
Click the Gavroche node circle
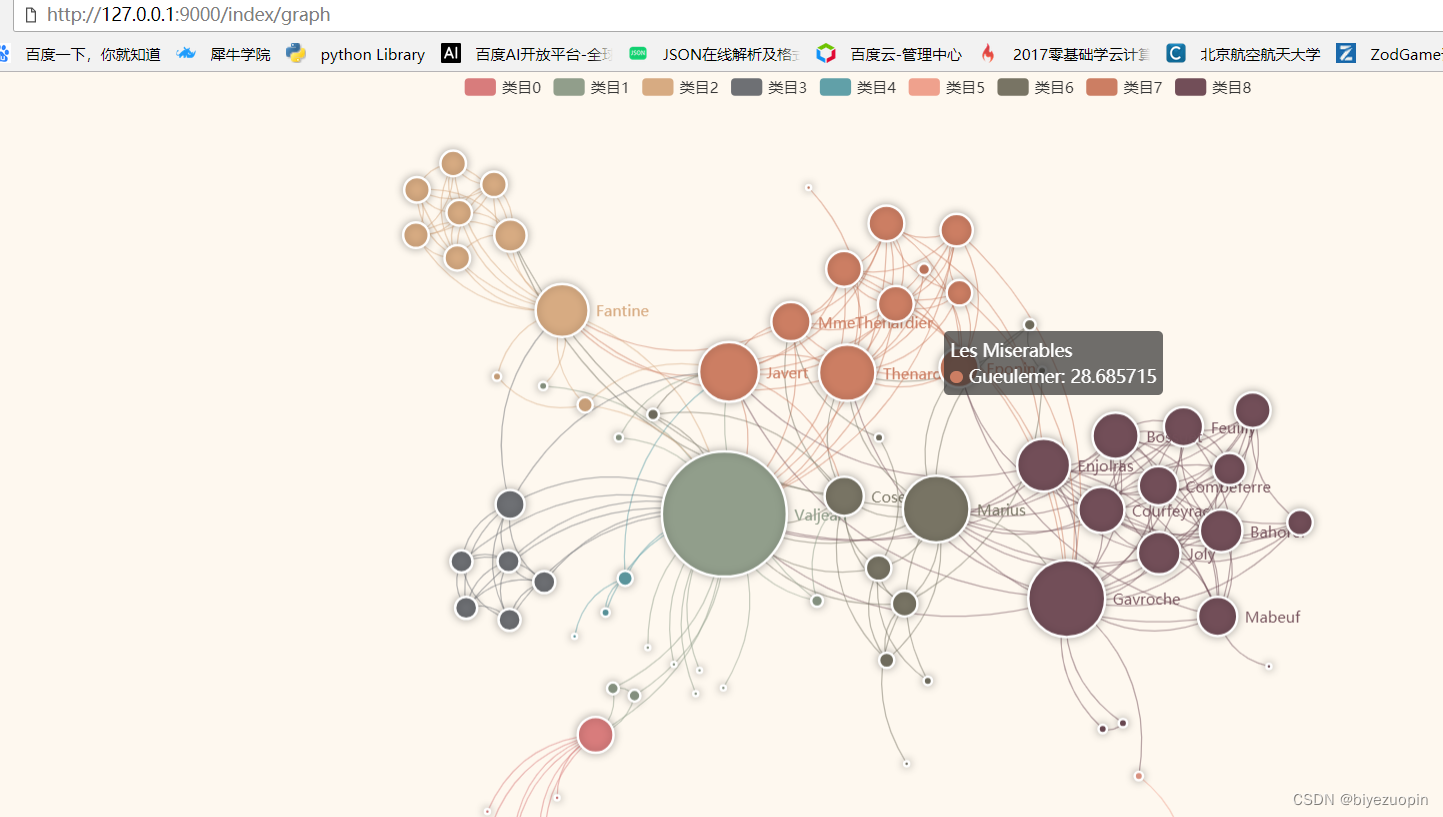[x=1067, y=599]
